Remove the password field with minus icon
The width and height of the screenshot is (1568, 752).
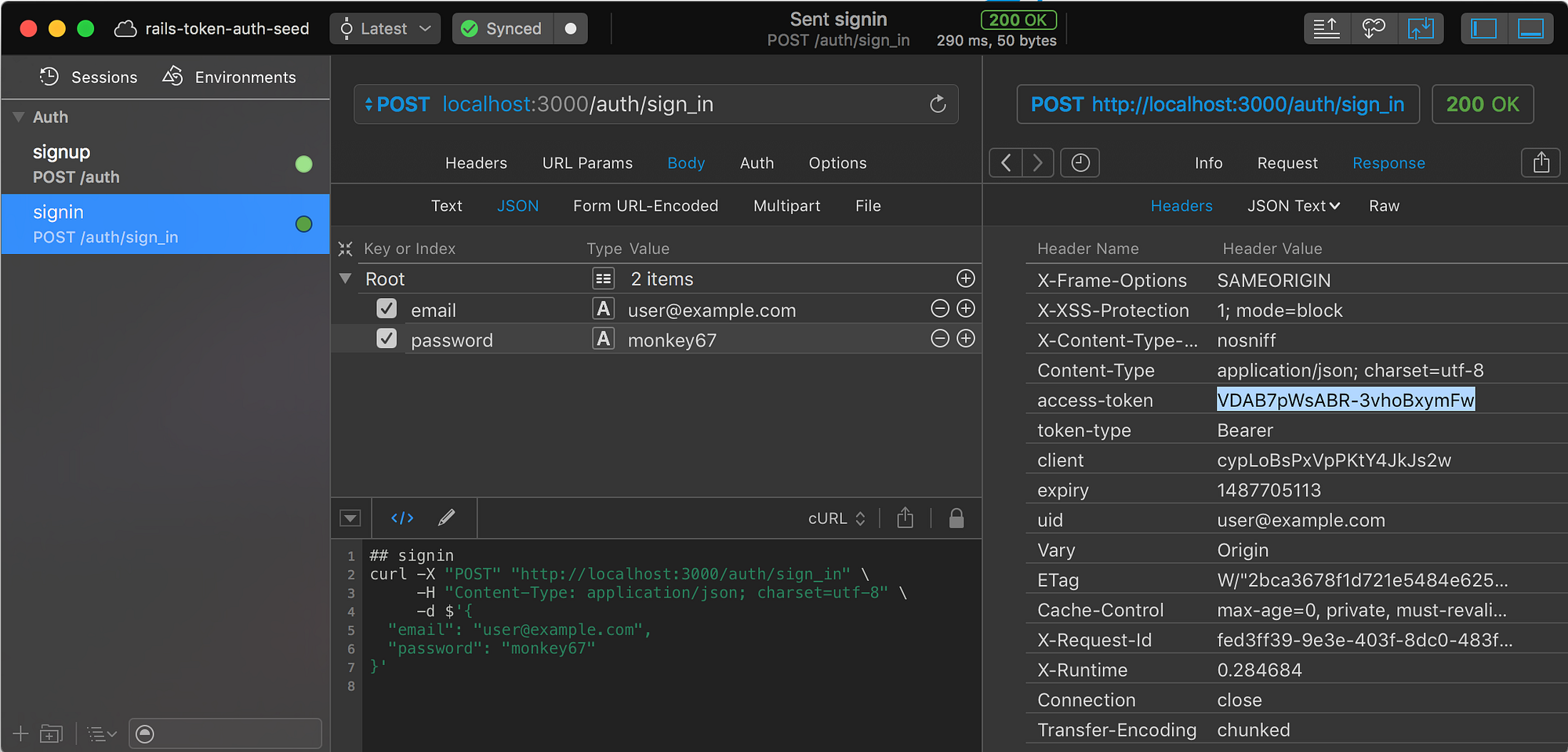click(x=939, y=339)
